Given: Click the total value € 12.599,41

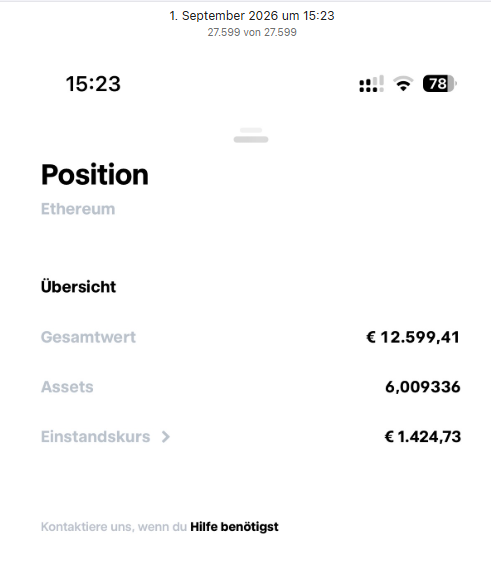Looking at the screenshot, I should (x=413, y=337).
